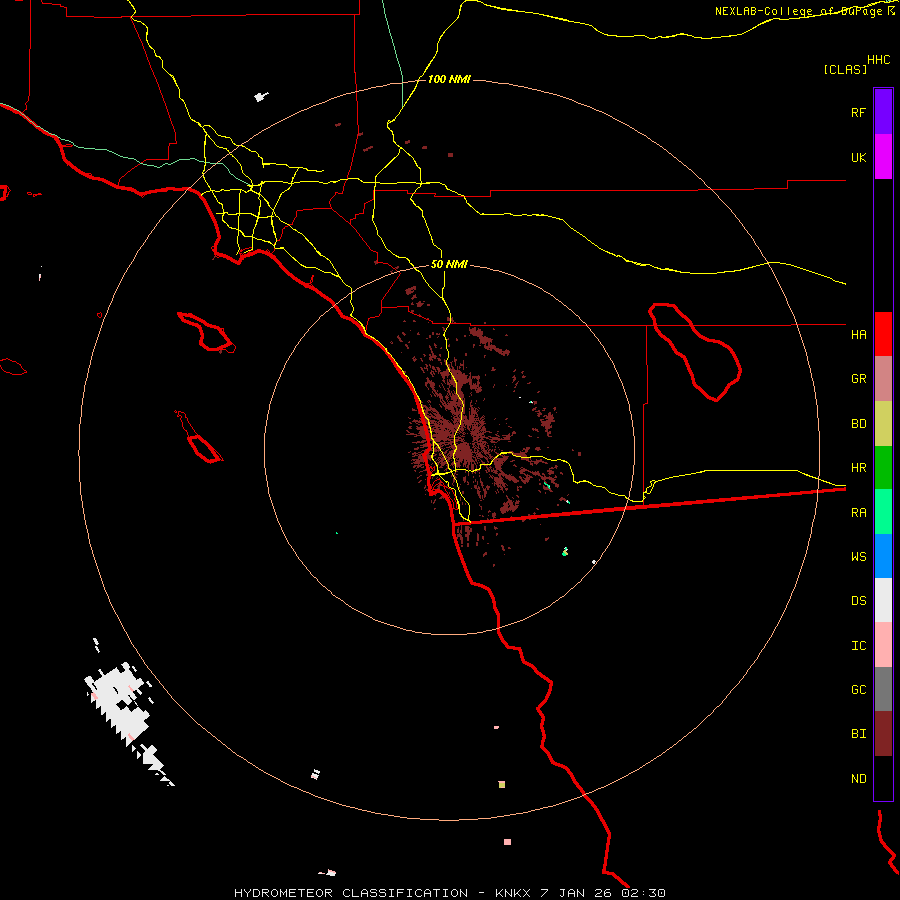900x900 pixels.
Task: Click the ND black legend swatch
Action: [883, 778]
